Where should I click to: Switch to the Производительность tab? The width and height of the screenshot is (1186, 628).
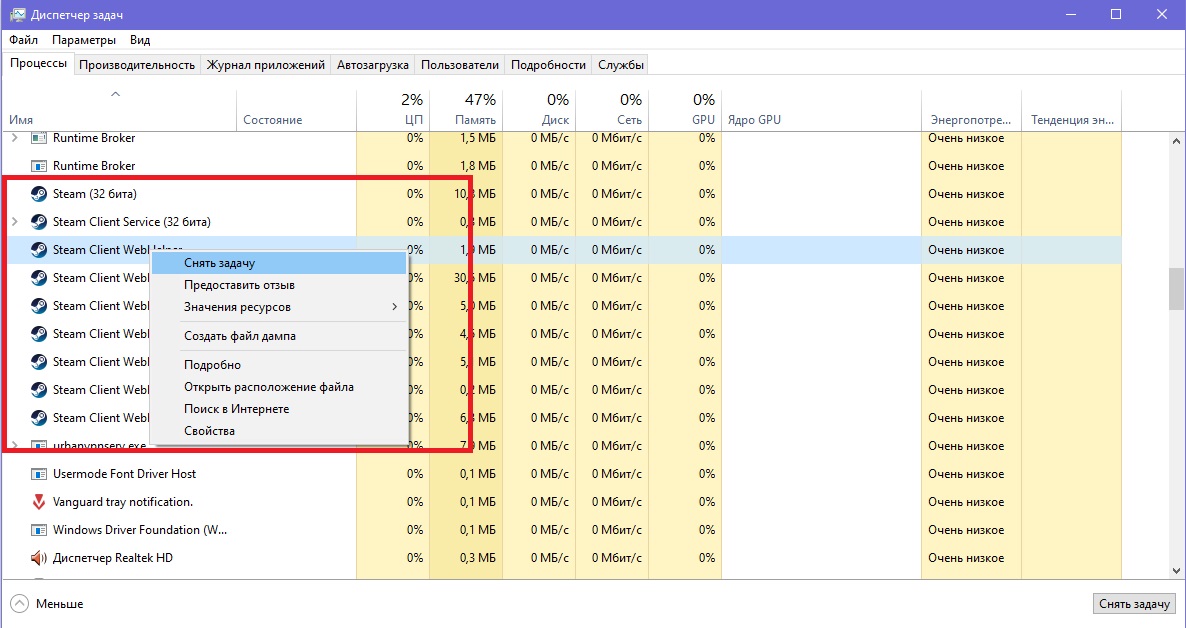pyautogui.click(x=137, y=65)
